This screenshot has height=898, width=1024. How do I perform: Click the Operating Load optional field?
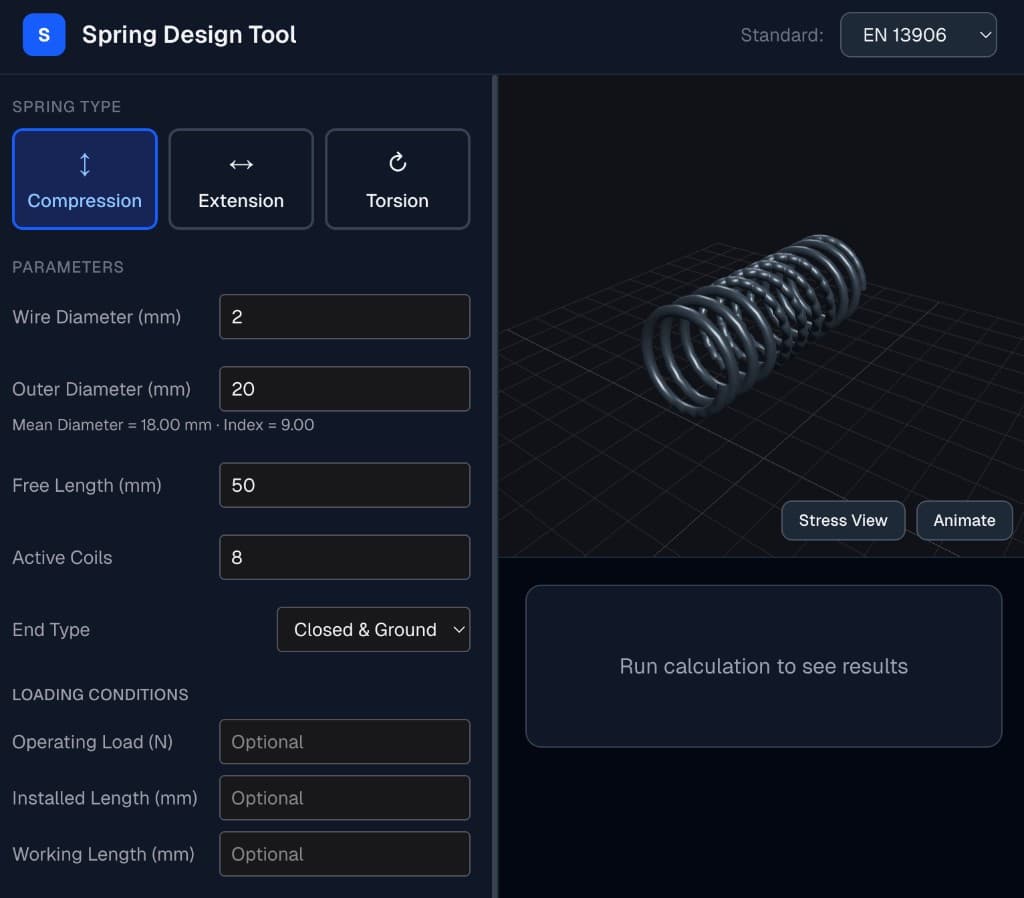(x=344, y=741)
